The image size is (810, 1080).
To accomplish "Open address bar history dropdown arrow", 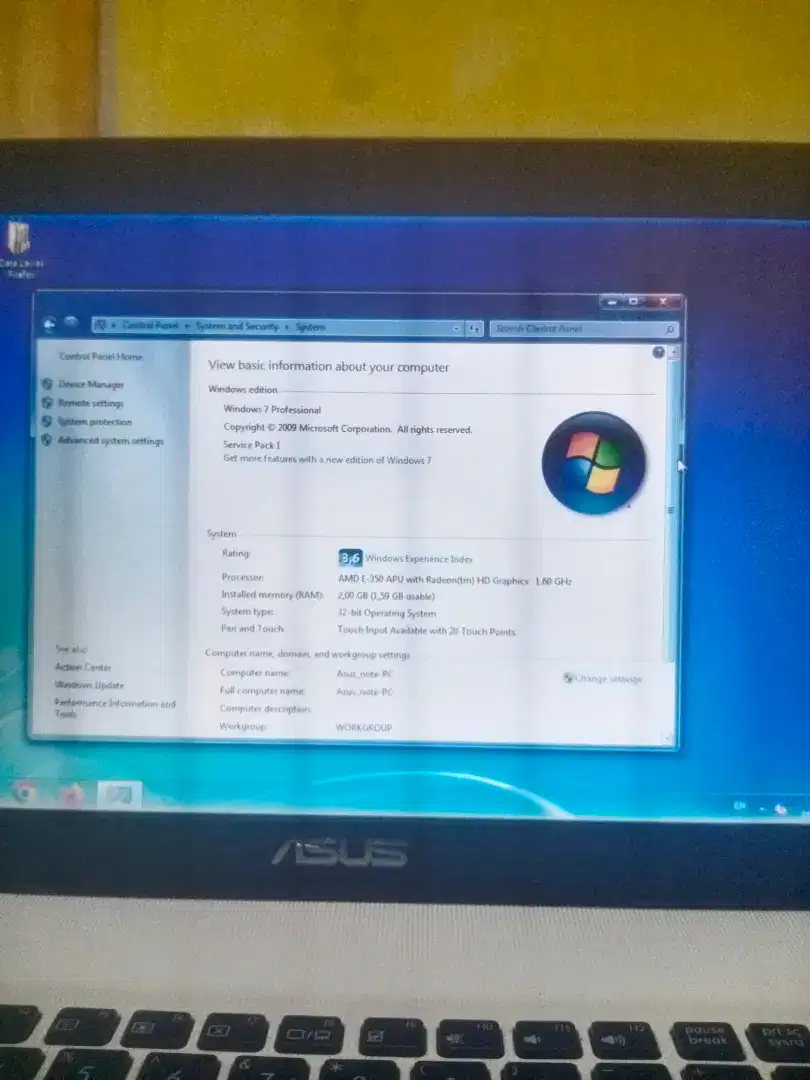I will click(x=457, y=329).
